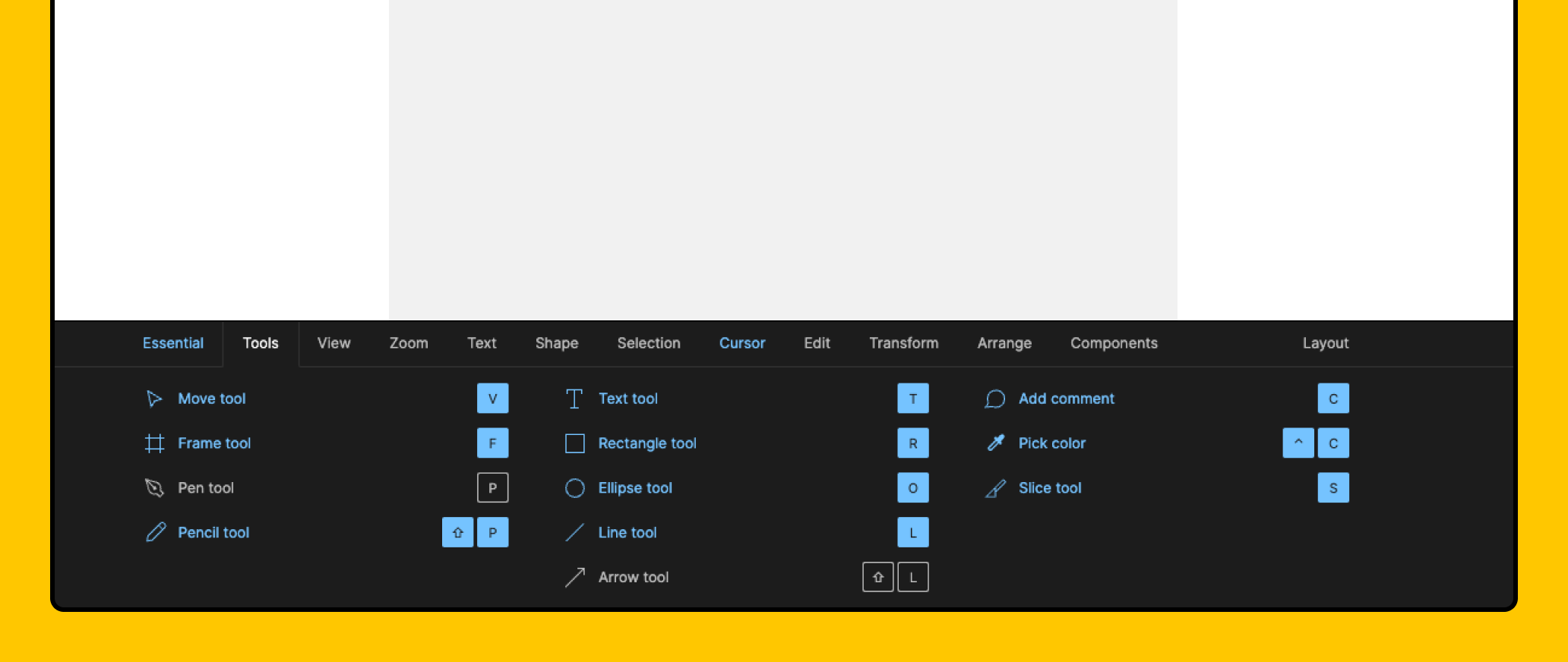Select the Frame tool icon

(x=154, y=443)
